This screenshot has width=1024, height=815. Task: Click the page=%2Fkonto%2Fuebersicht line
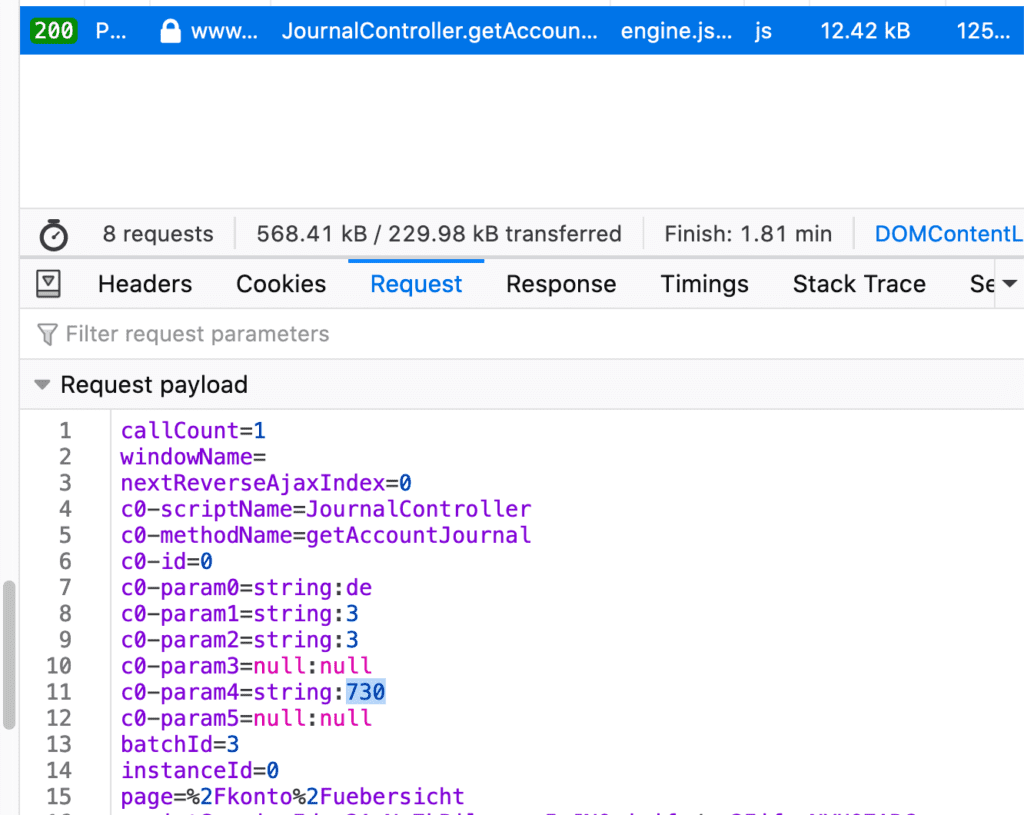point(293,796)
